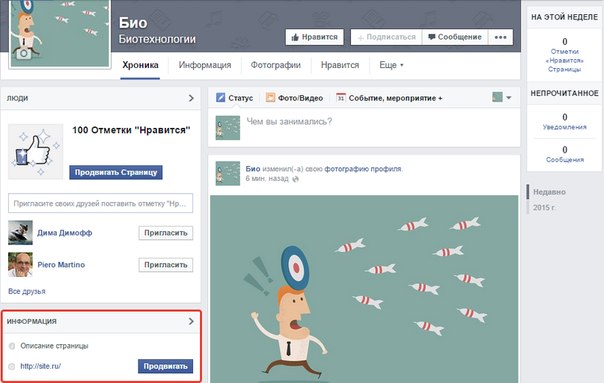
Task: Click the Био avatar in post header
Action: click(228, 173)
